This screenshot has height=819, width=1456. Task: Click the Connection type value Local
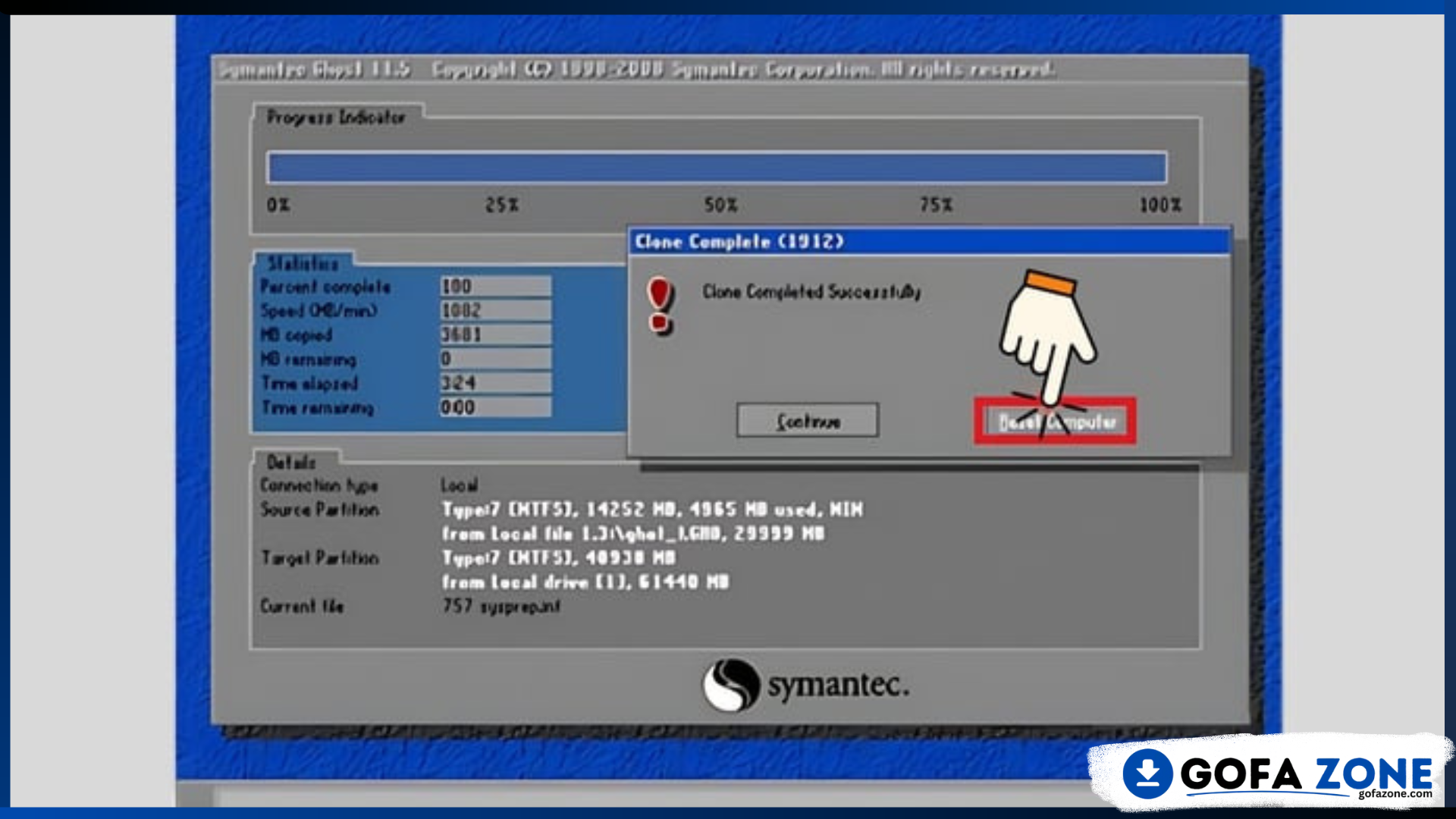pos(460,485)
